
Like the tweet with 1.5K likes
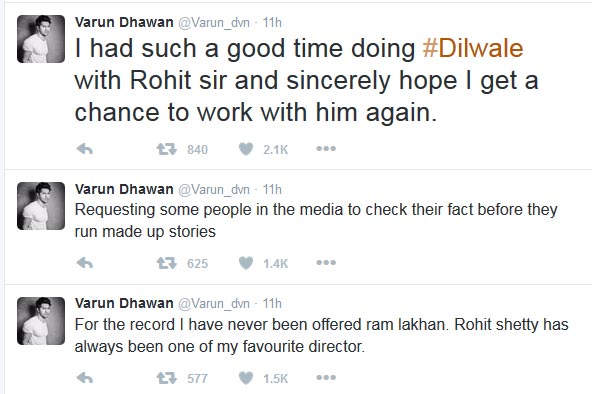point(246,378)
